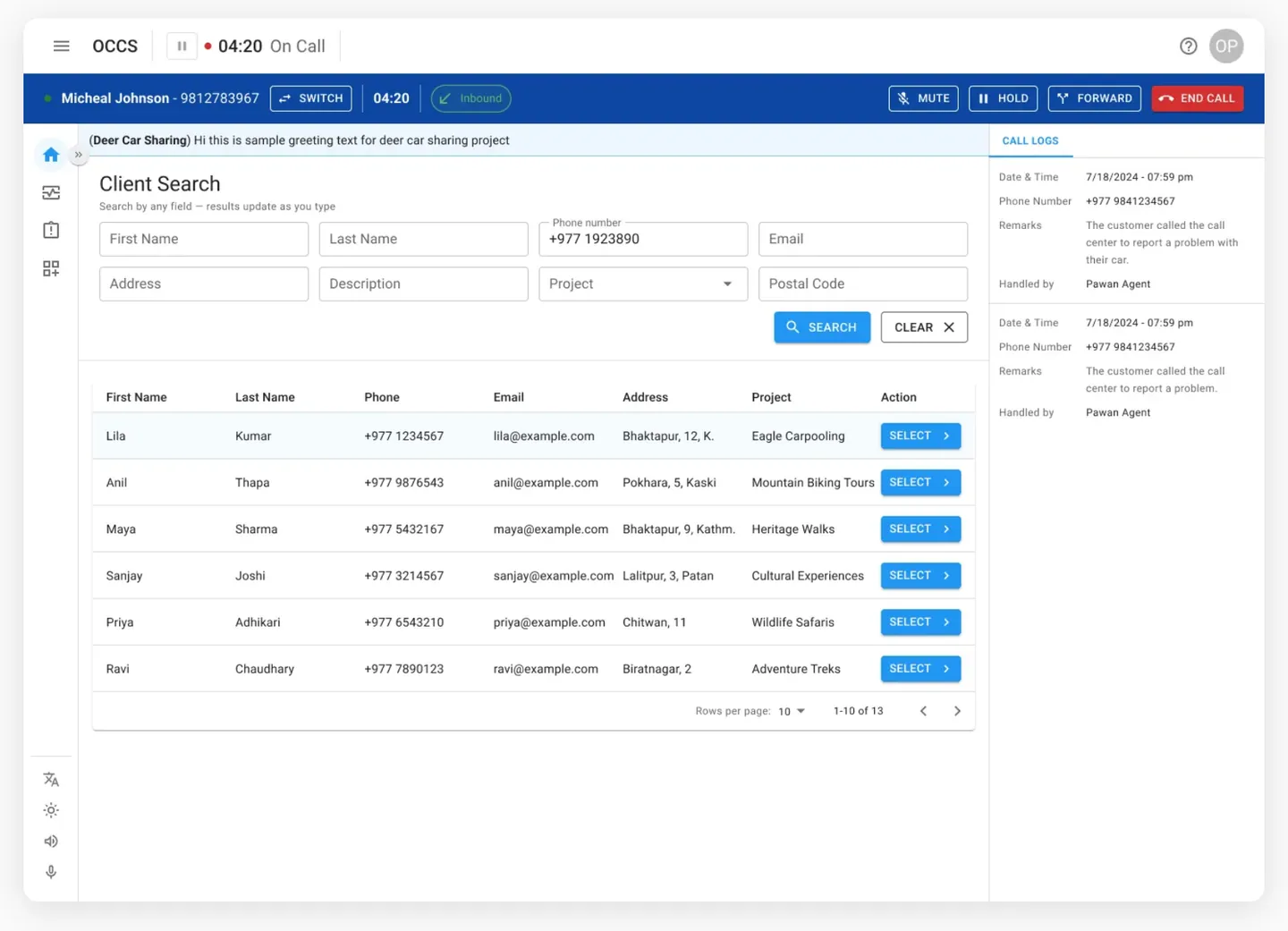Focus the Postal Code field
Image resolution: width=1288 pixels, height=931 pixels.
(863, 284)
